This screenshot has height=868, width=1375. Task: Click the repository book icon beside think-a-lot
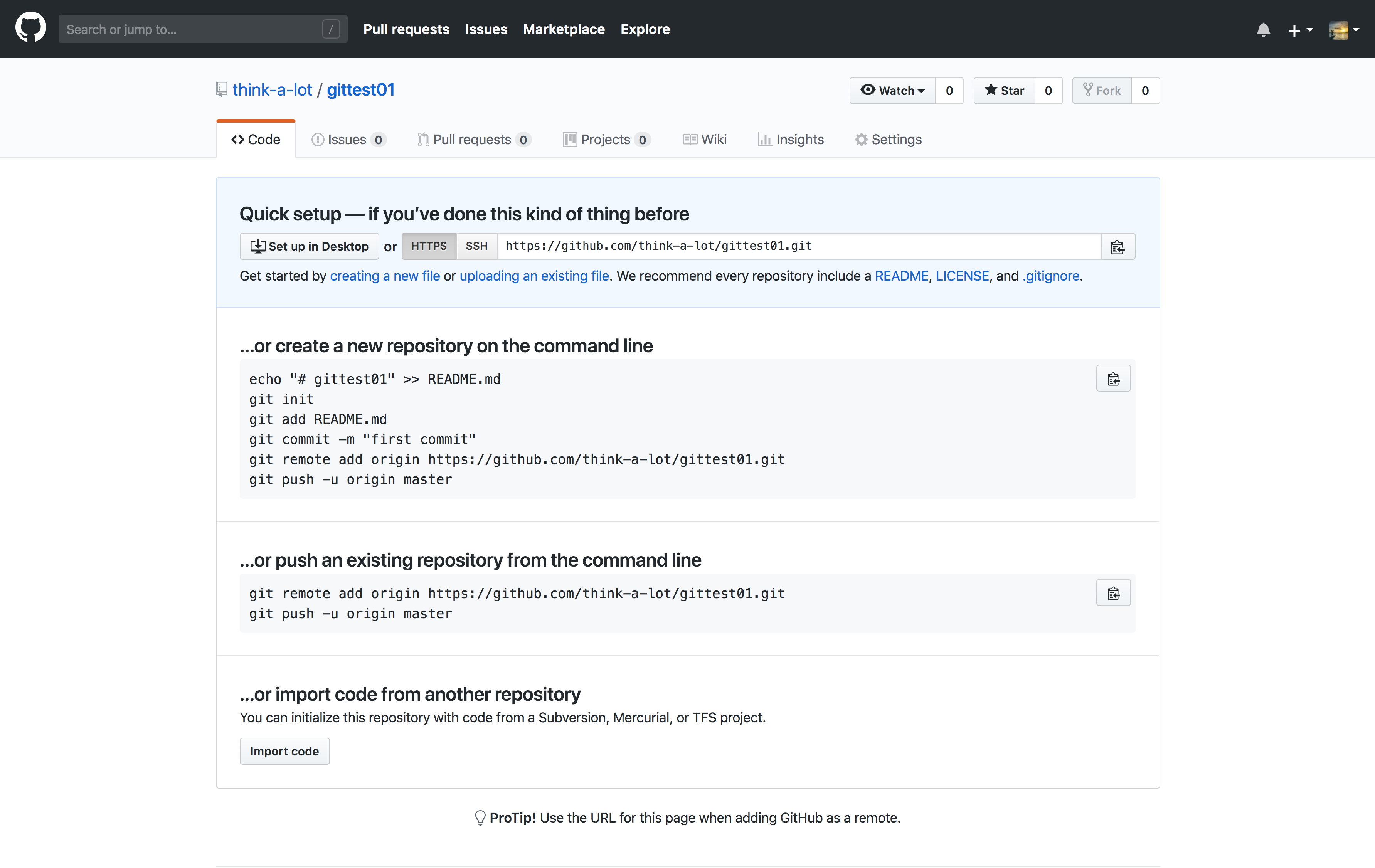(x=222, y=90)
